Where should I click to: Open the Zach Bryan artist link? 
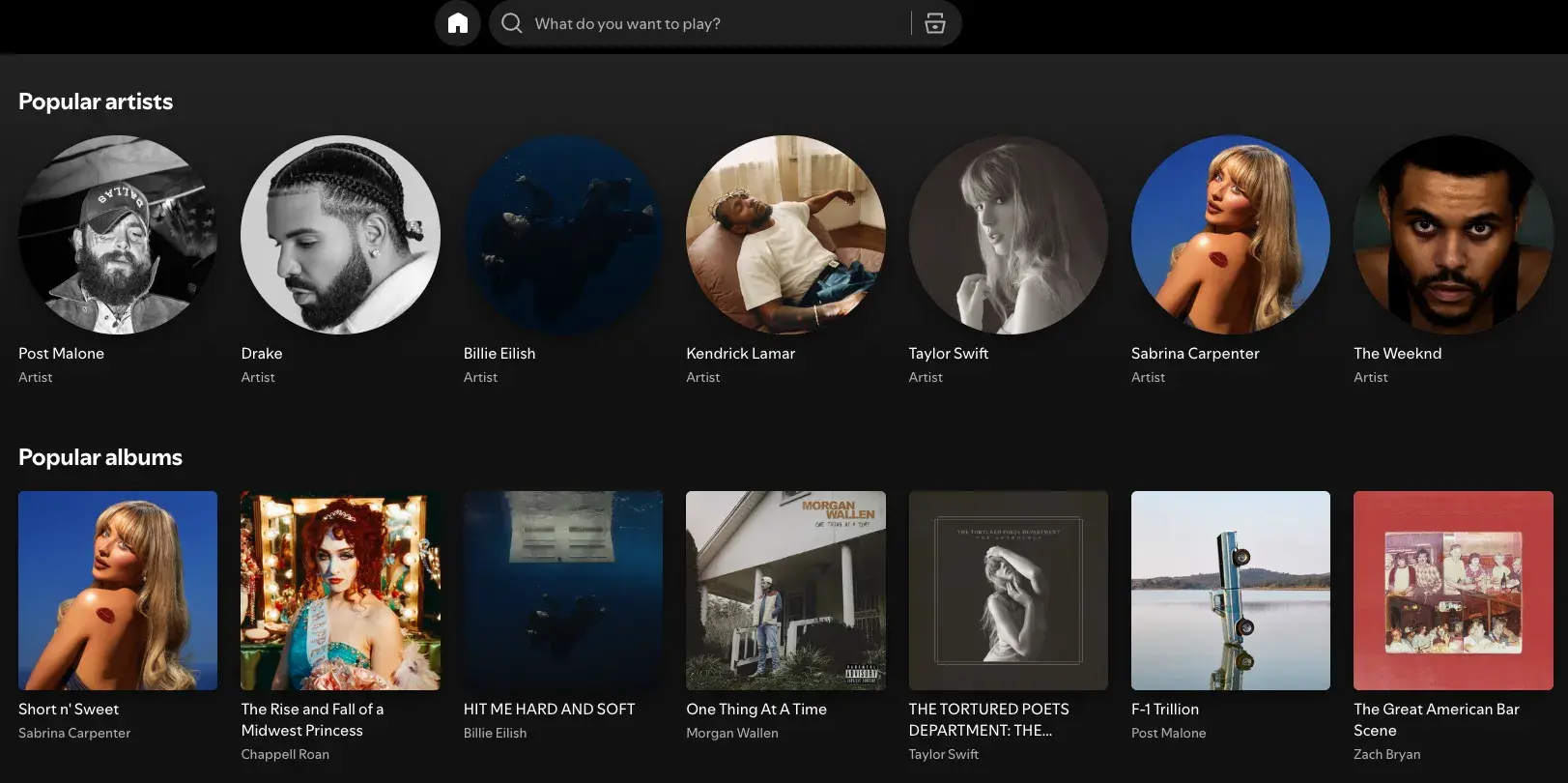[x=1387, y=755]
